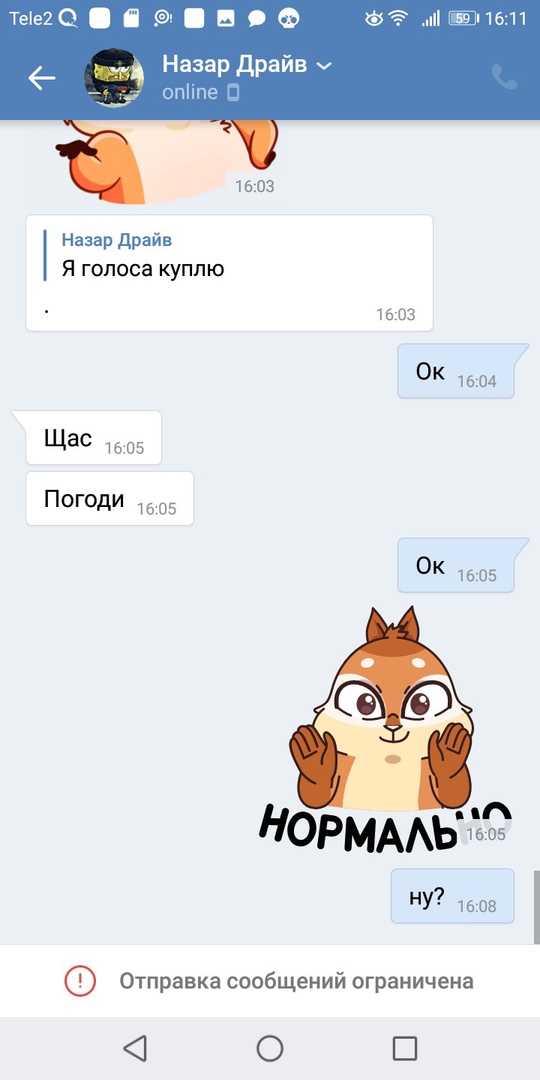
Task: Tap the mobile device indicator next to online
Action: click(233, 92)
